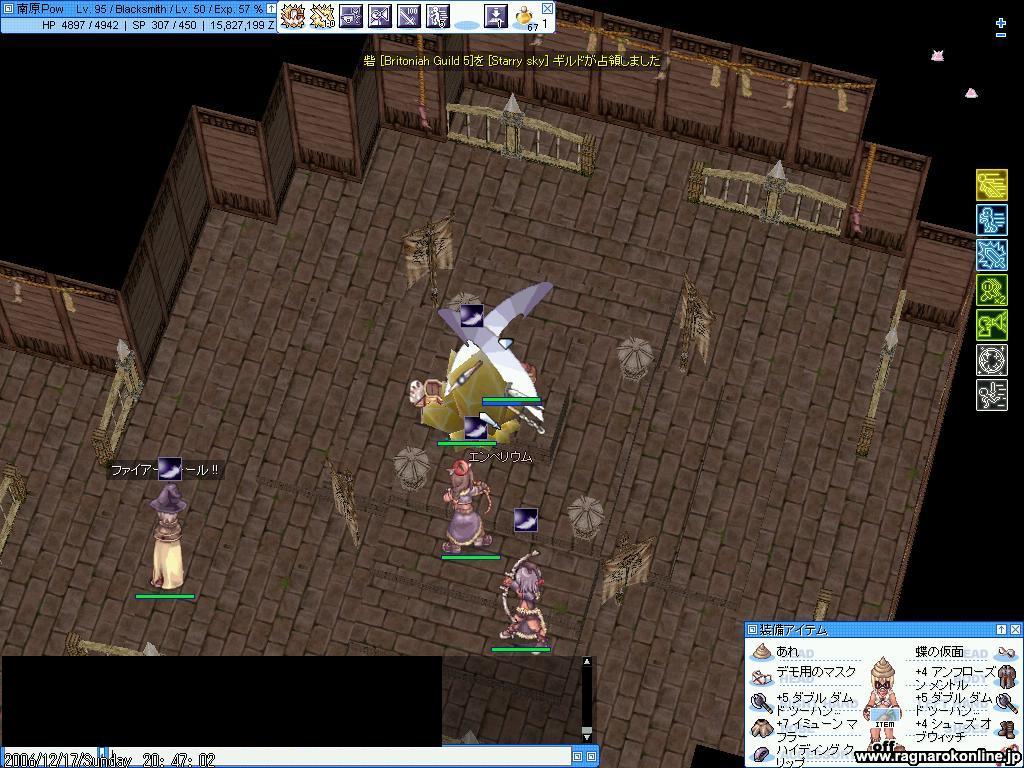The width and height of the screenshot is (1024, 768).
Task: Click the デモ用のマスク item name
Action: (x=816, y=671)
